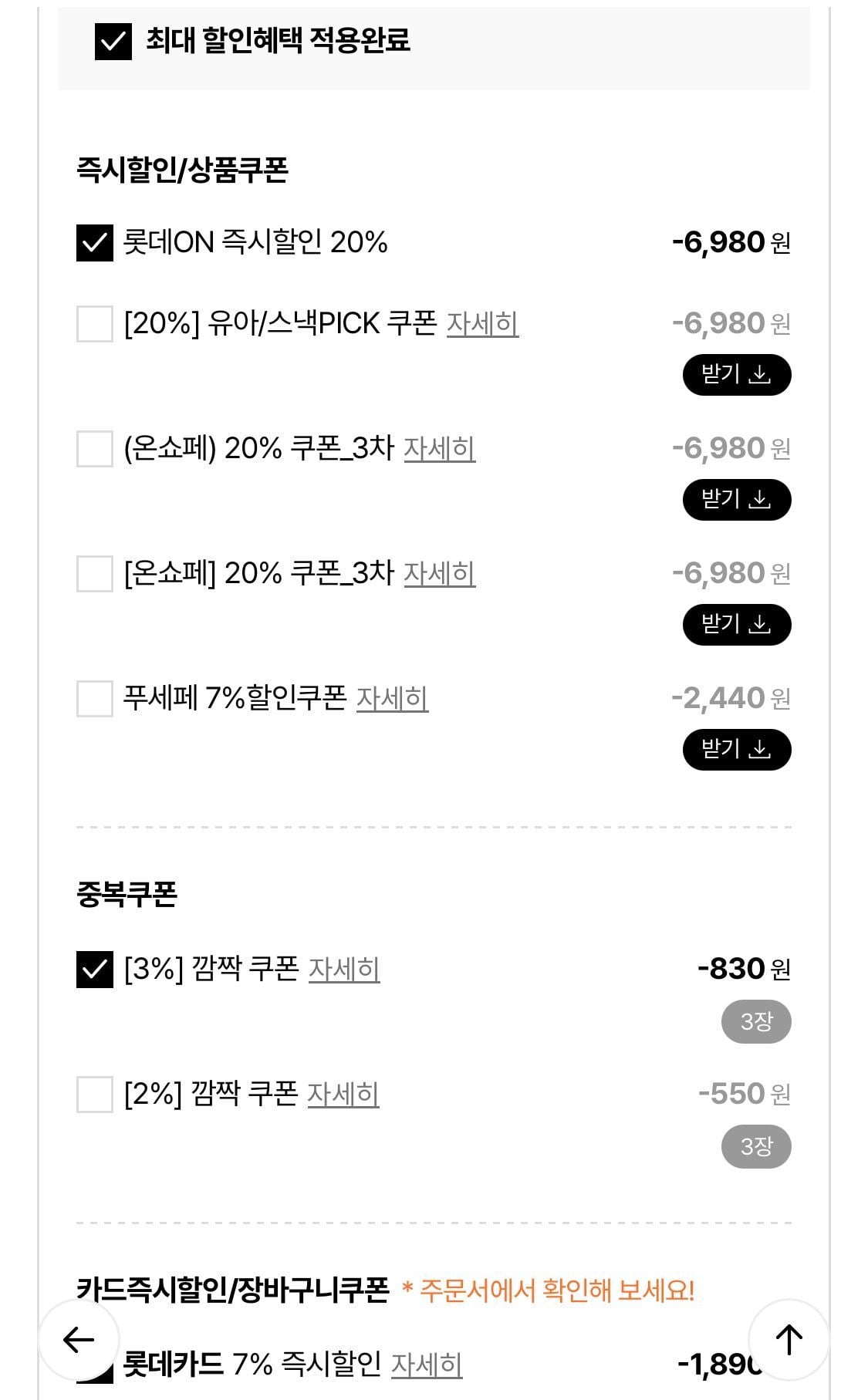Open 자세히 link for [2%] 깜짝 쿠폰
This screenshot has width=868, height=1400.
[x=343, y=1095]
